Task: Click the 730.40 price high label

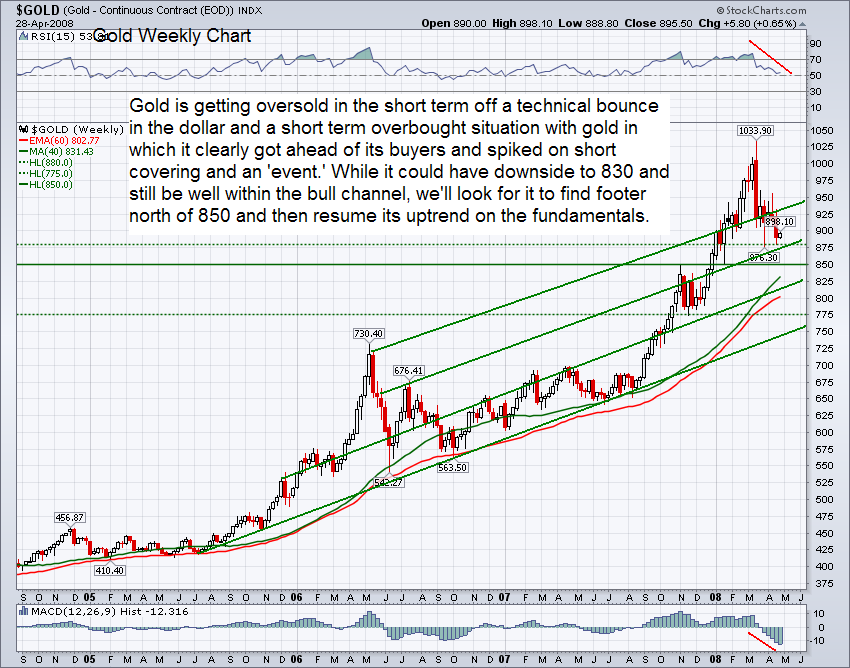Action: pos(370,333)
